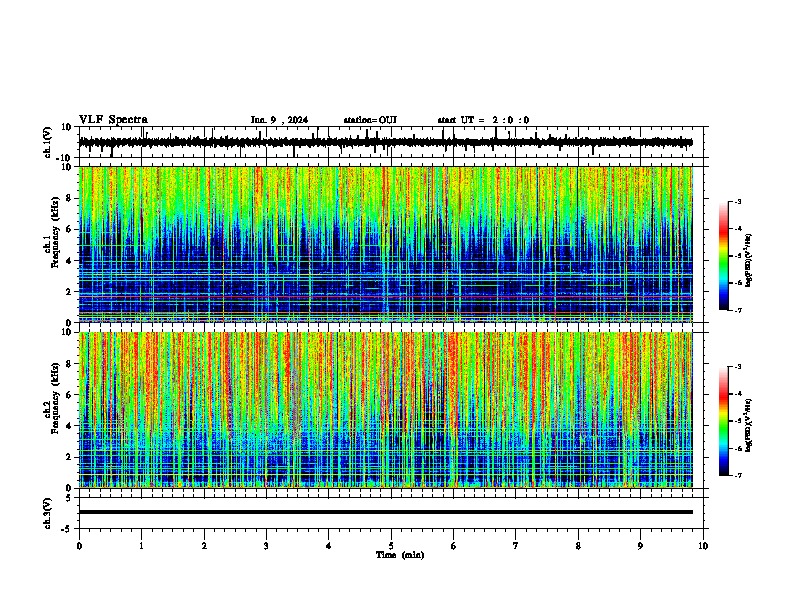Click time axis tick label "7"
This screenshot has height=612, width=792.
point(516,546)
